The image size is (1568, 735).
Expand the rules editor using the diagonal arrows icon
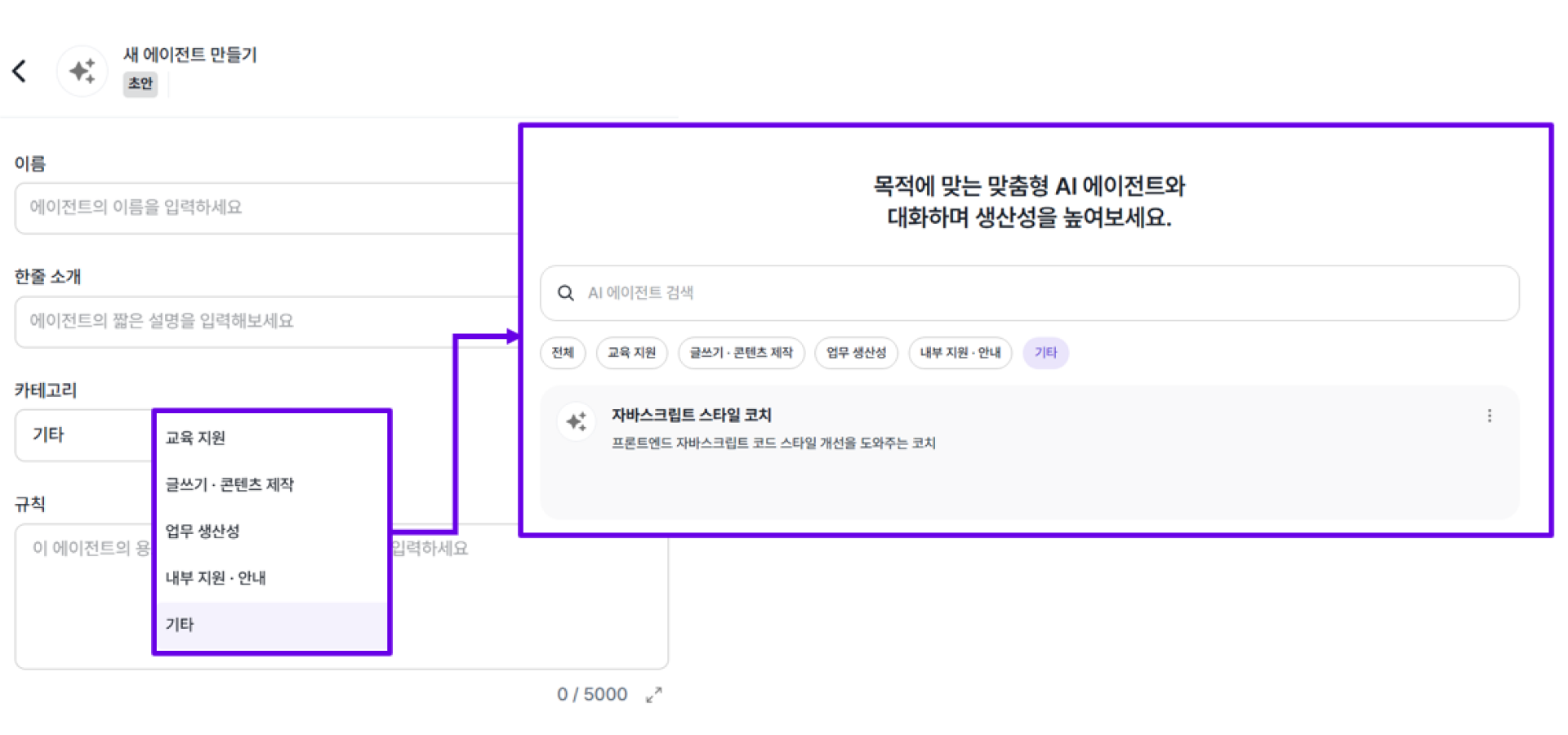(x=653, y=695)
